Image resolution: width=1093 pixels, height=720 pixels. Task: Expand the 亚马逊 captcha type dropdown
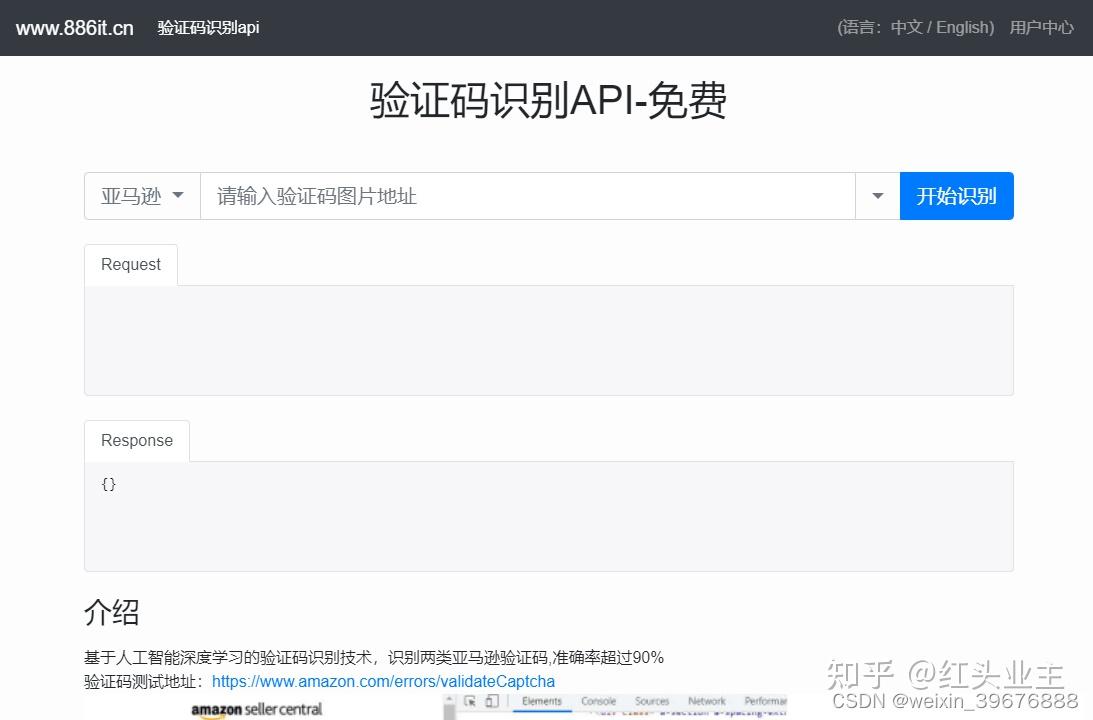click(x=142, y=196)
